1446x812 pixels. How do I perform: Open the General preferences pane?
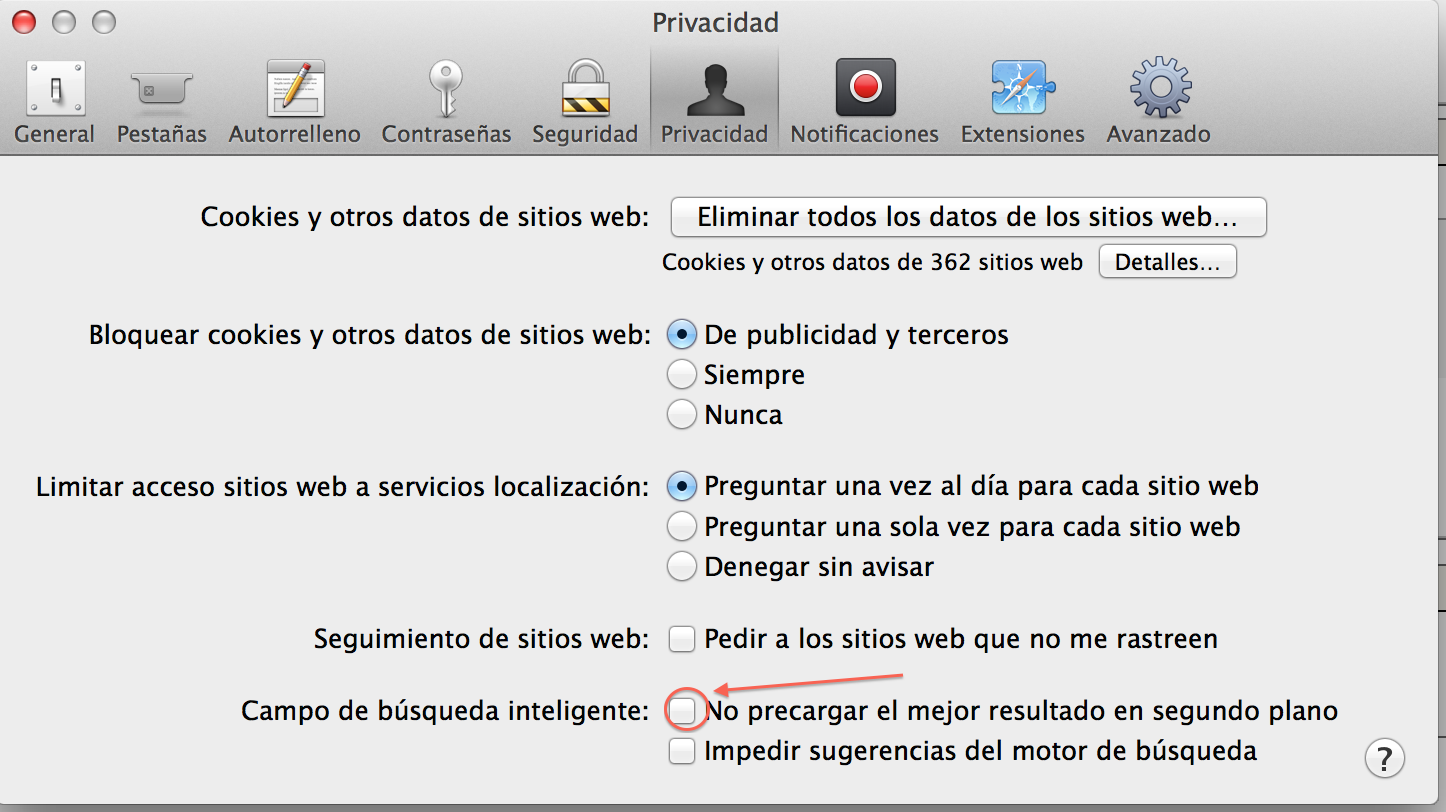(55, 95)
